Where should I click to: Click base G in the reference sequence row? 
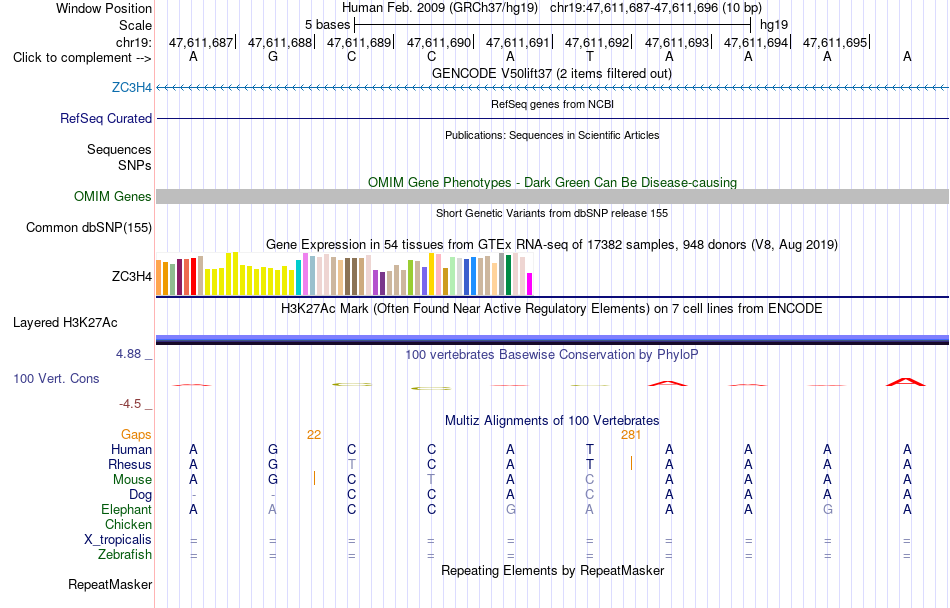click(x=273, y=57)
